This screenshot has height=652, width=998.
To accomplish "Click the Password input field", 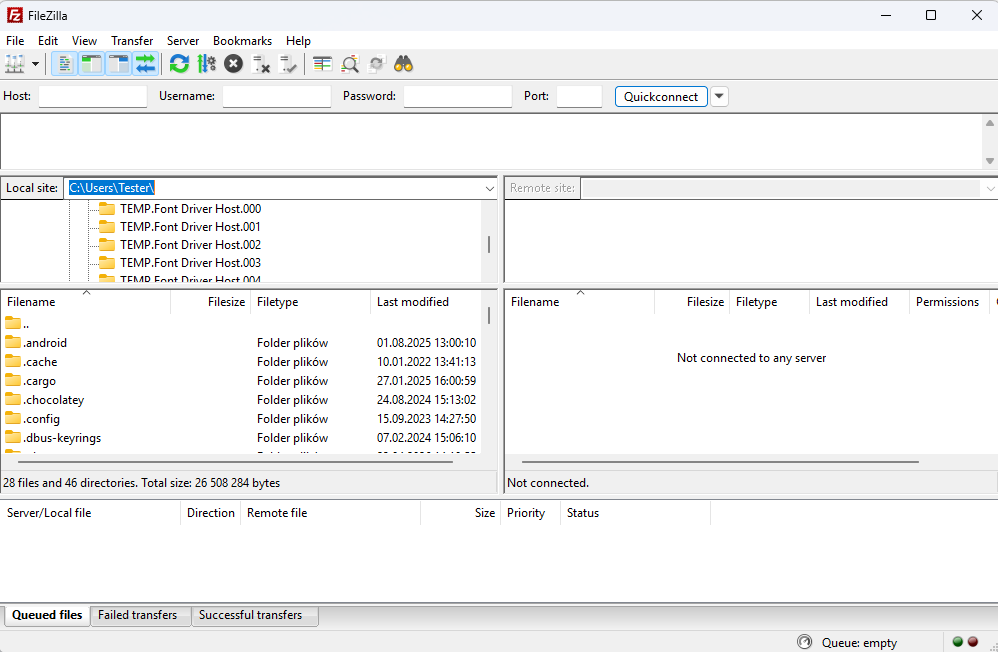I will 458,96.
